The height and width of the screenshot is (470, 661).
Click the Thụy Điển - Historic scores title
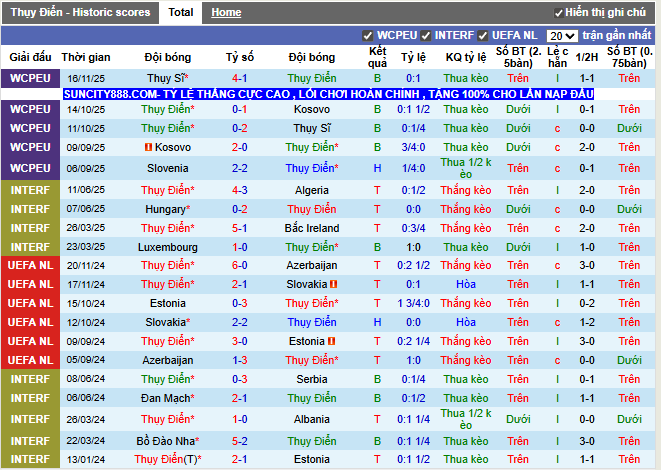pos(80,12)
